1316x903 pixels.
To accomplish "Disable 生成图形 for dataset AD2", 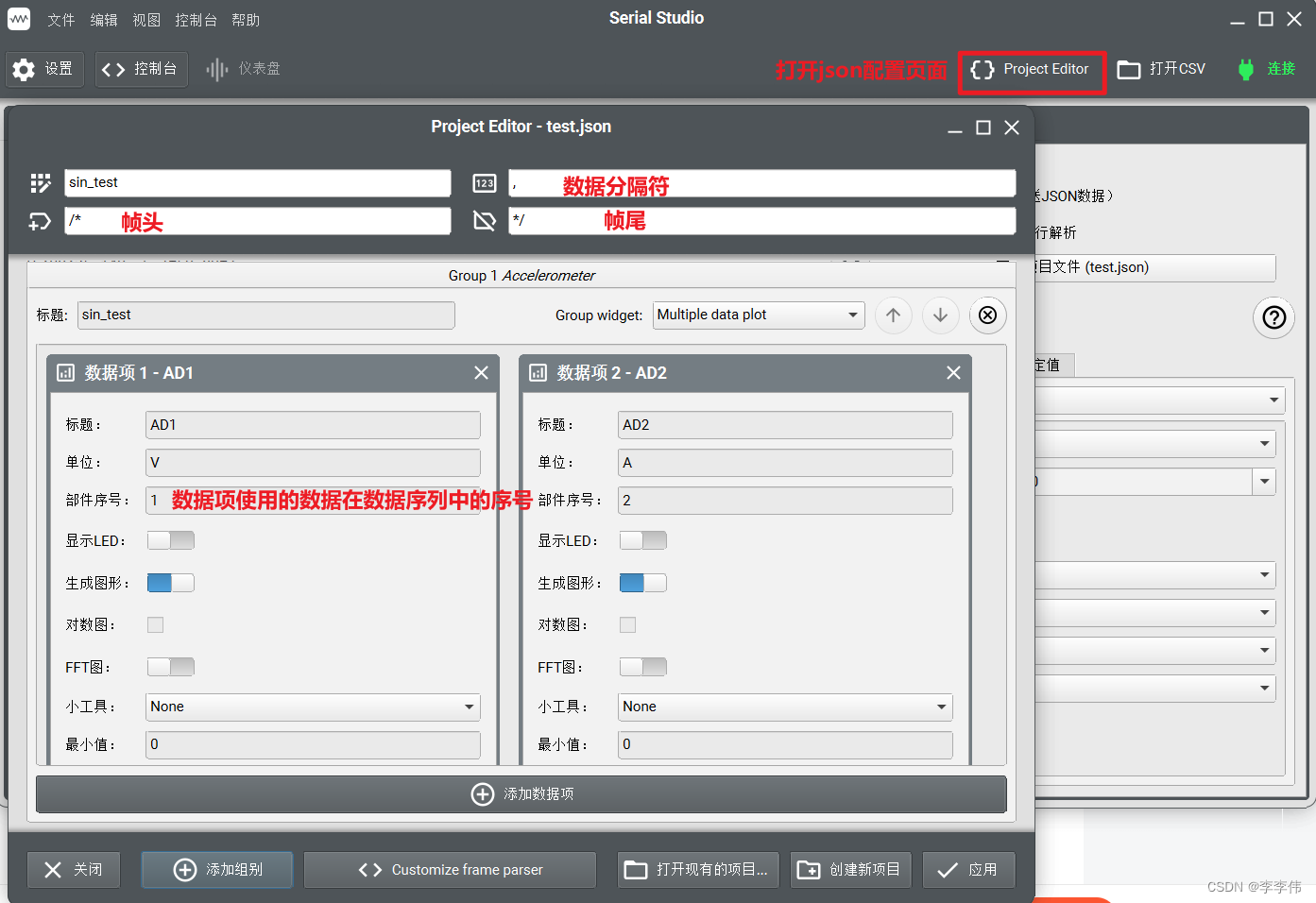I will coord(642,583).
